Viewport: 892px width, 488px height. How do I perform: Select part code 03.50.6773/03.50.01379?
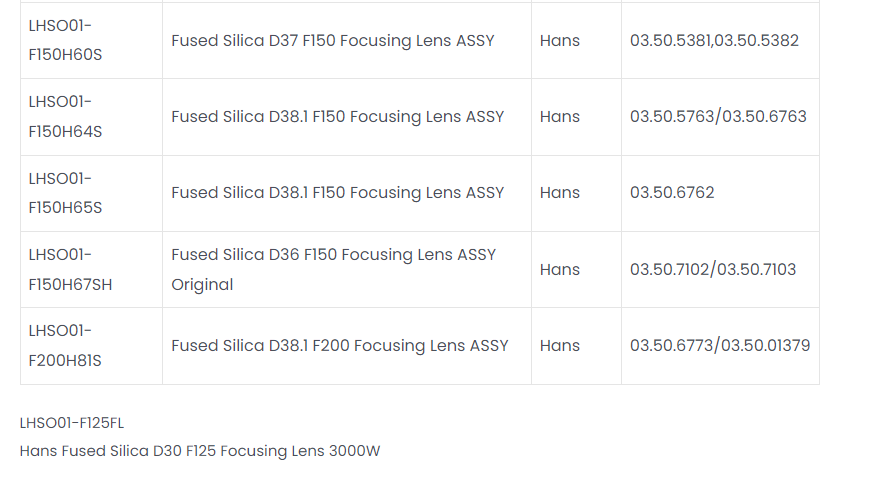720,346
